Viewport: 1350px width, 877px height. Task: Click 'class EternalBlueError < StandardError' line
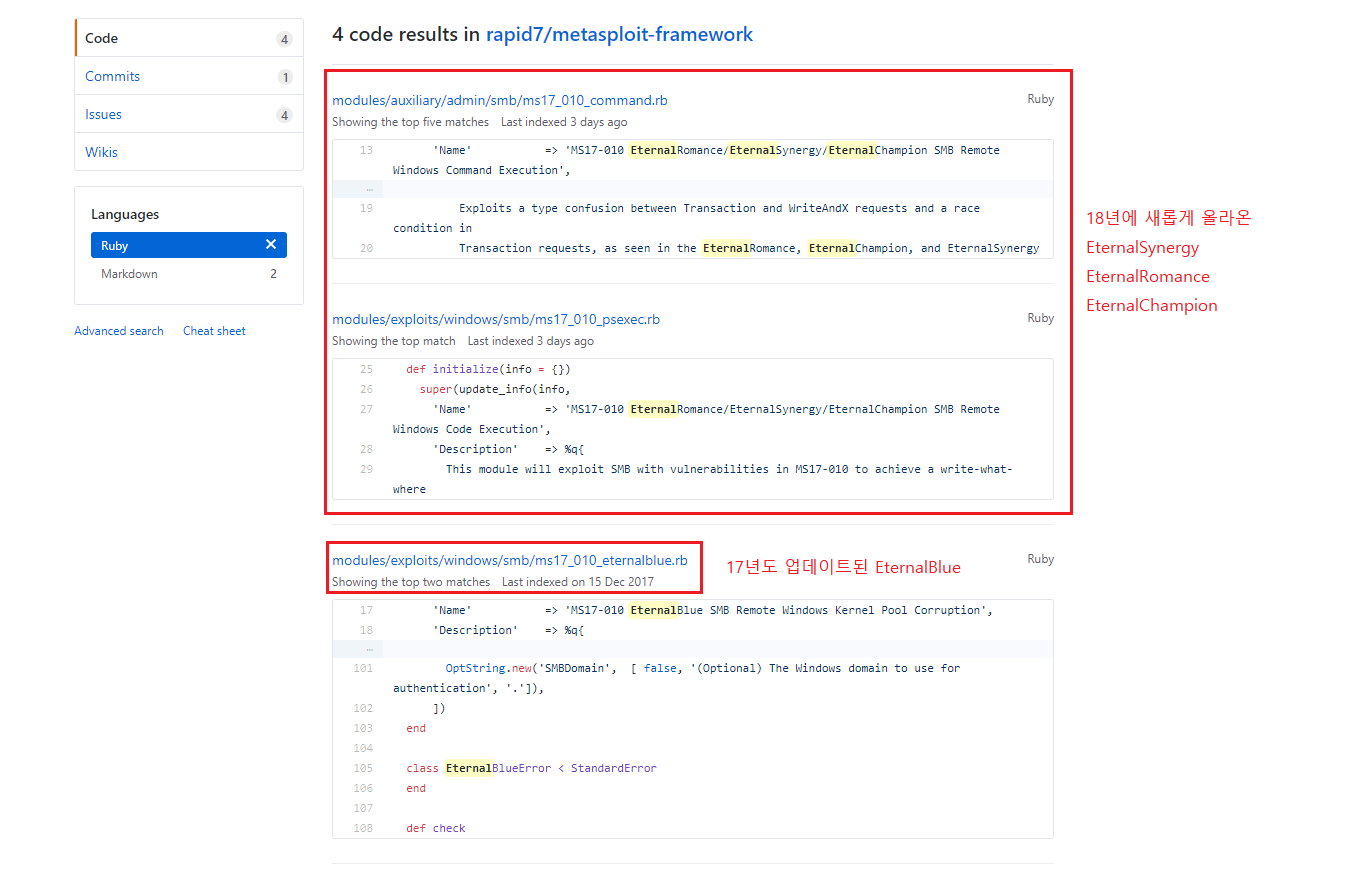[531, 768]
